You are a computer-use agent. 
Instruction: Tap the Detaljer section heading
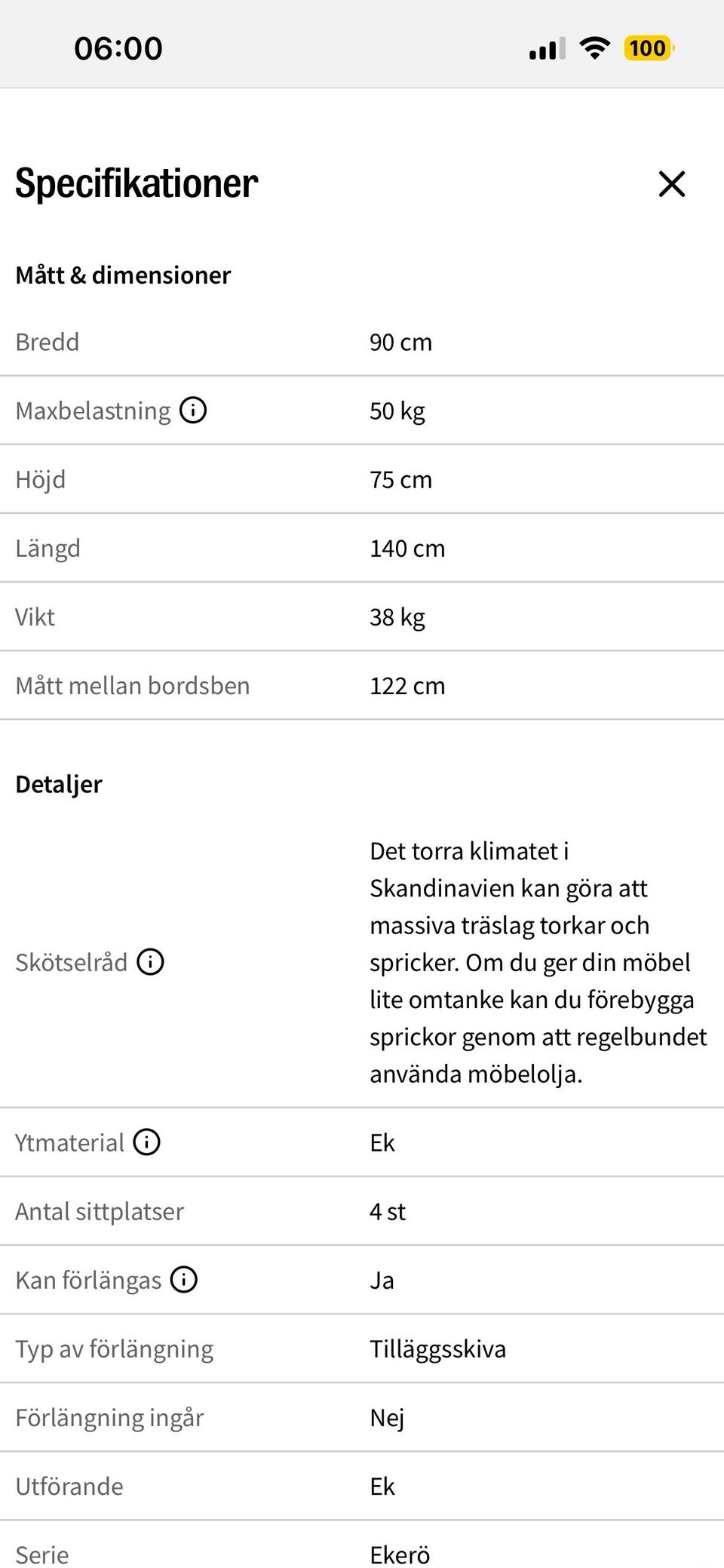point(59,785)
